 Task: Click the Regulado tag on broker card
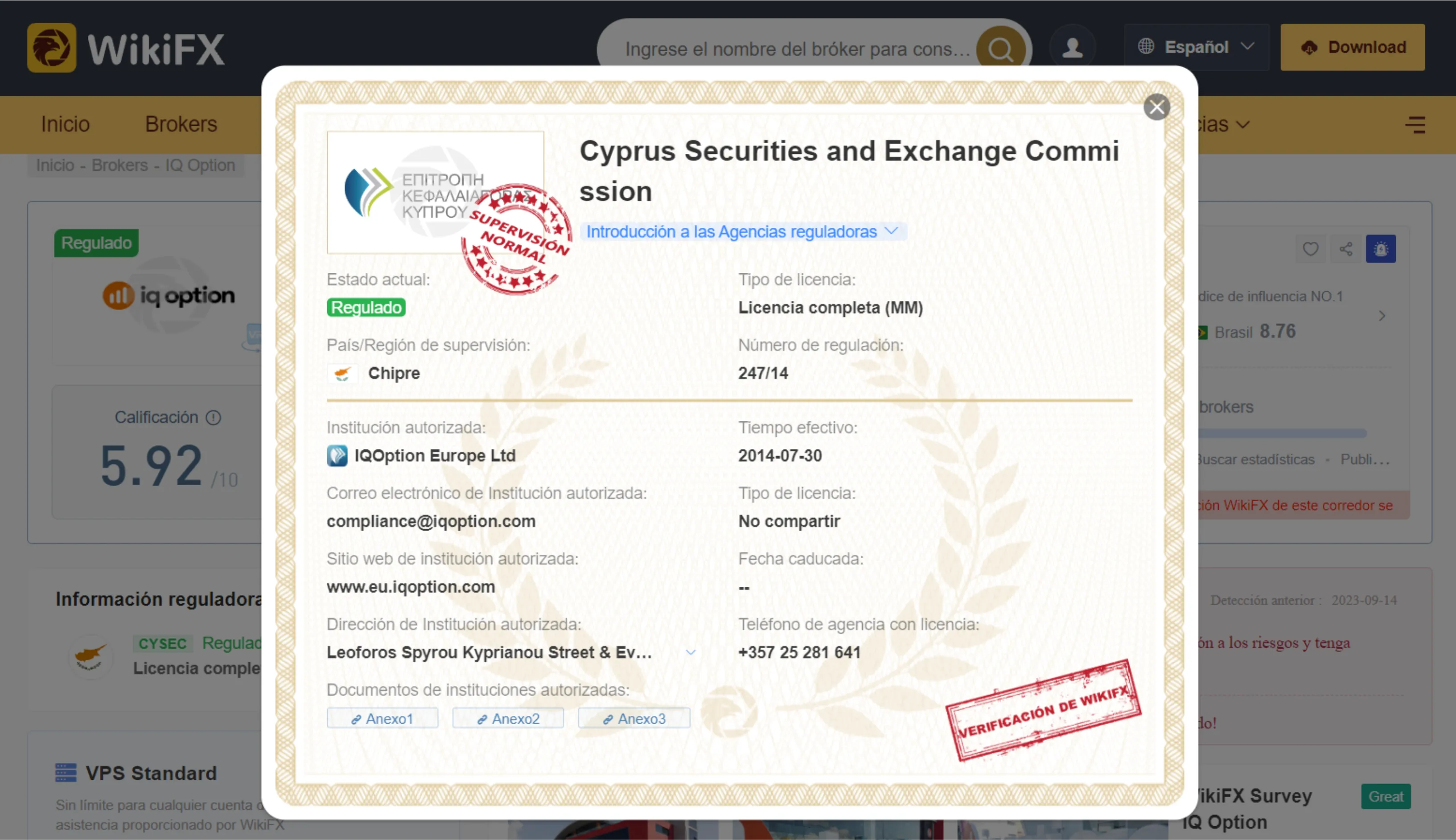[x=96, y=243]
